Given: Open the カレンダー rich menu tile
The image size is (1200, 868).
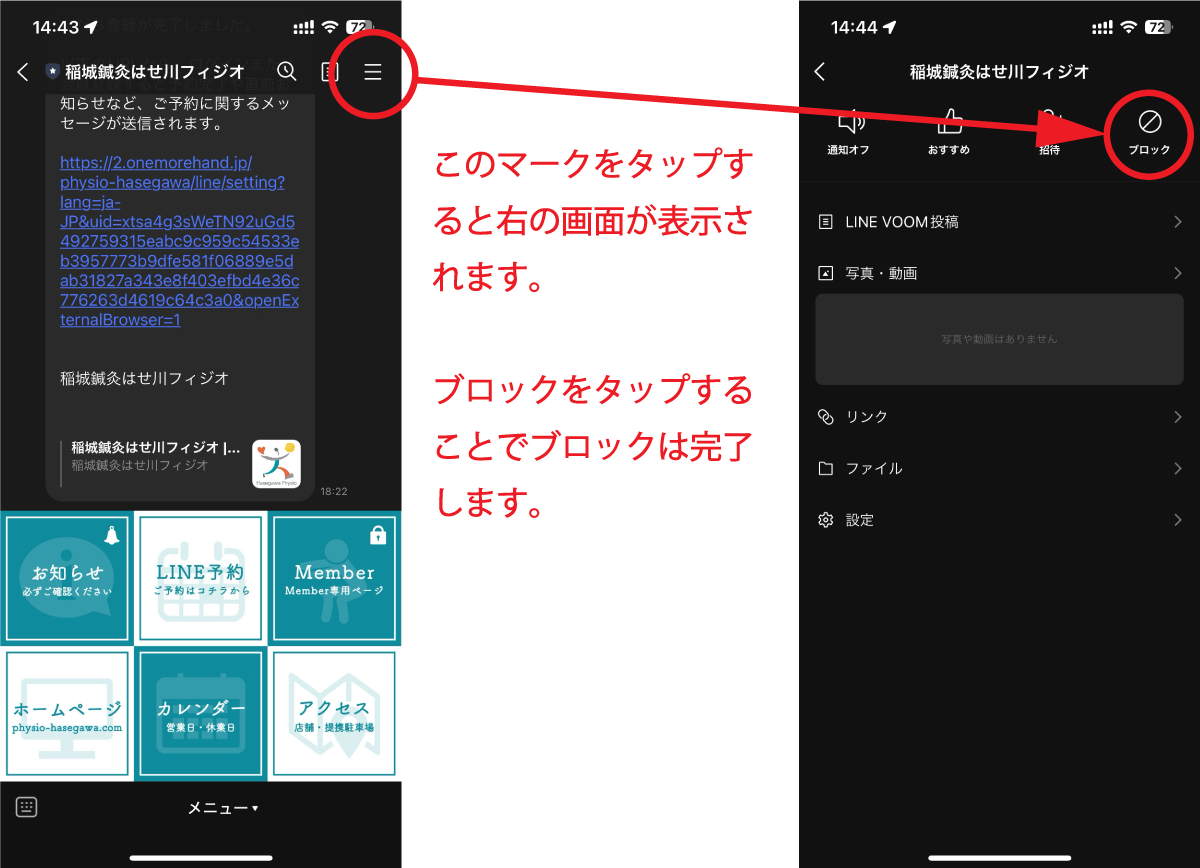Looking at the screenshot, I should click(x=201, y=714).
